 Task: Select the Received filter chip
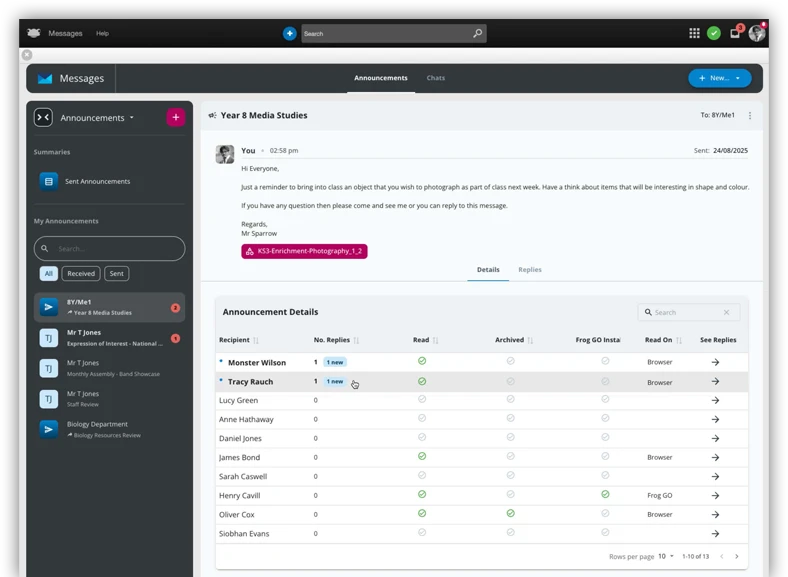[81, 273]
